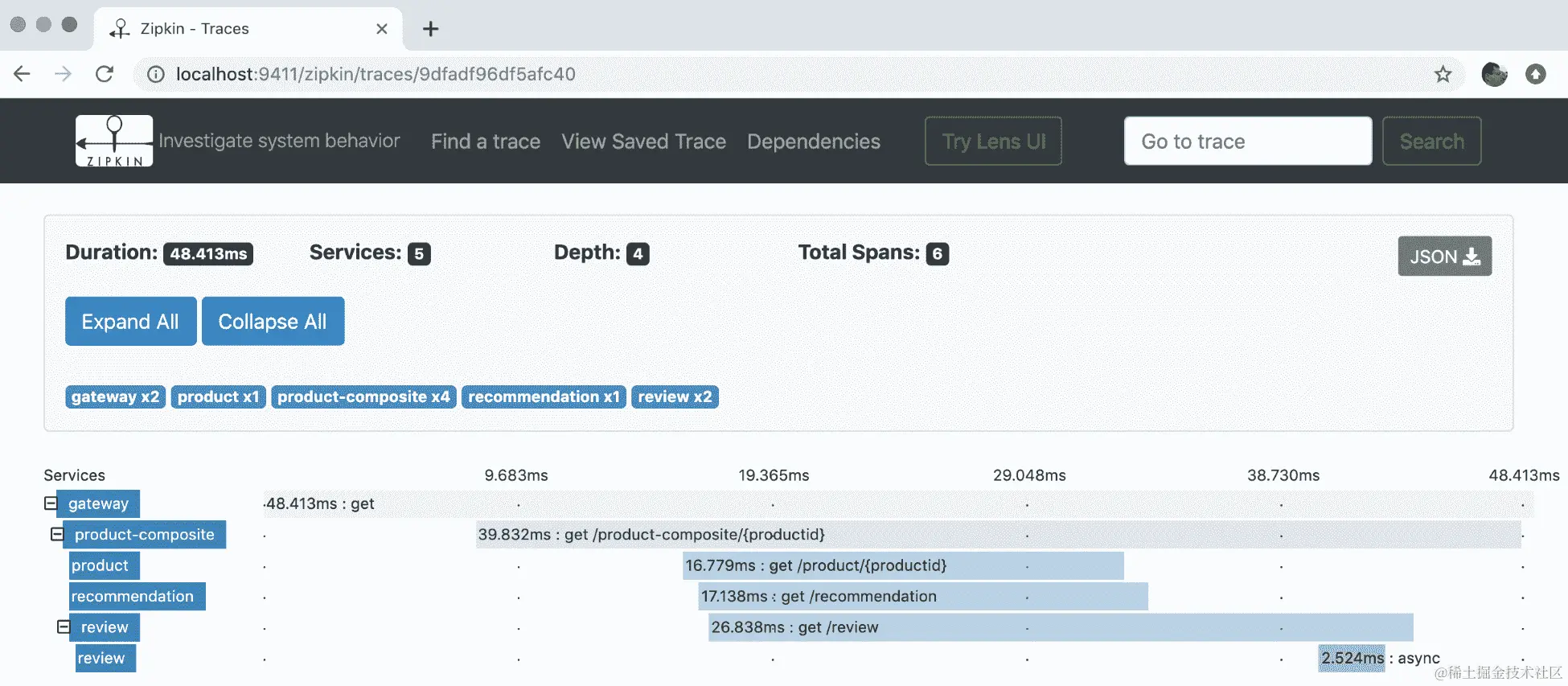Select the last child review service label
1568x686 pixels.
pyautogui.click(x=105, y=658)
